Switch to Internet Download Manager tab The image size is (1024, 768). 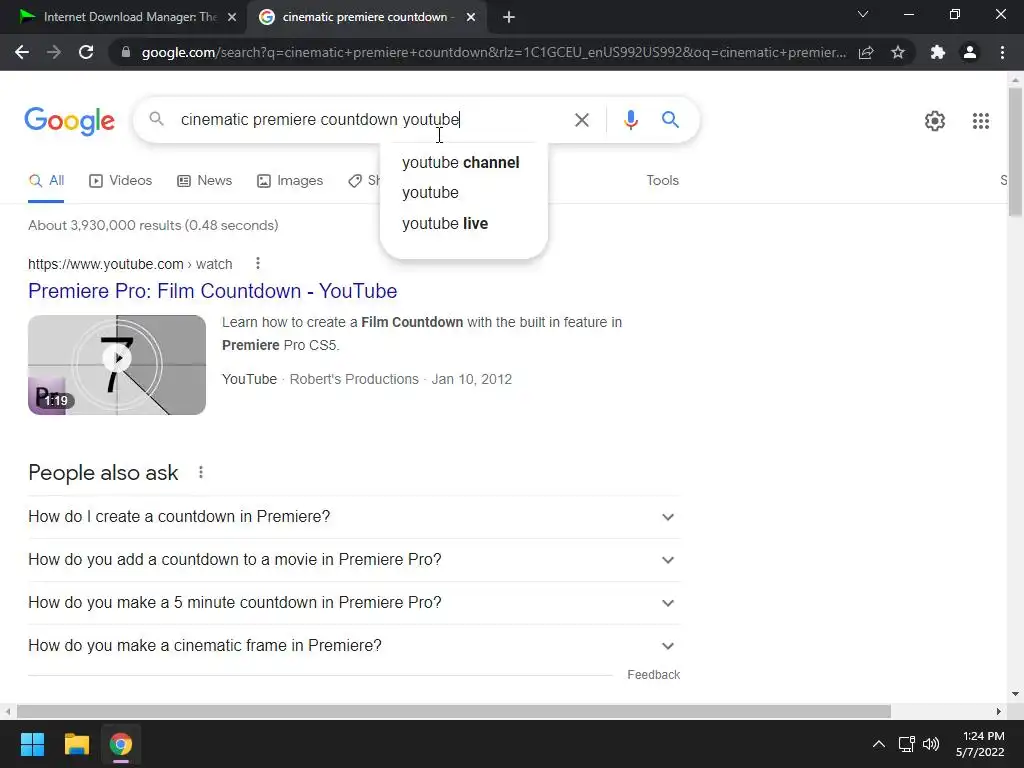[x=123, y=17]
